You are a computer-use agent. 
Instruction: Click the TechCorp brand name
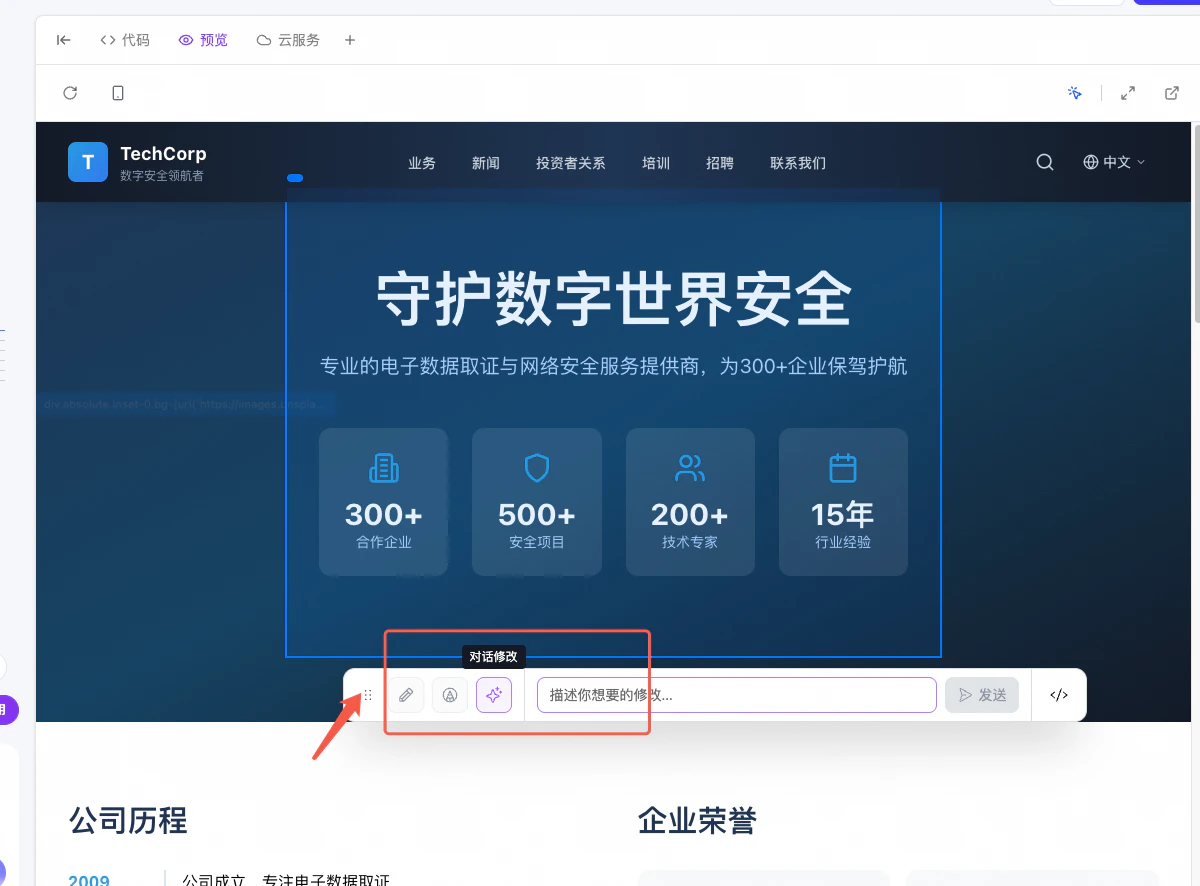pyautogui.click(x=163, y=153)
